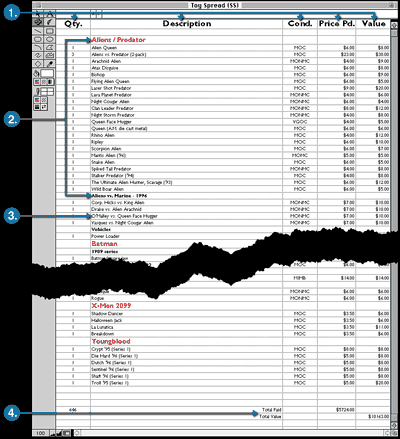Viewport: 400px width, 439px height.
Task: Select the X-Men 2099 heading cell
Action: pos(187,305)
